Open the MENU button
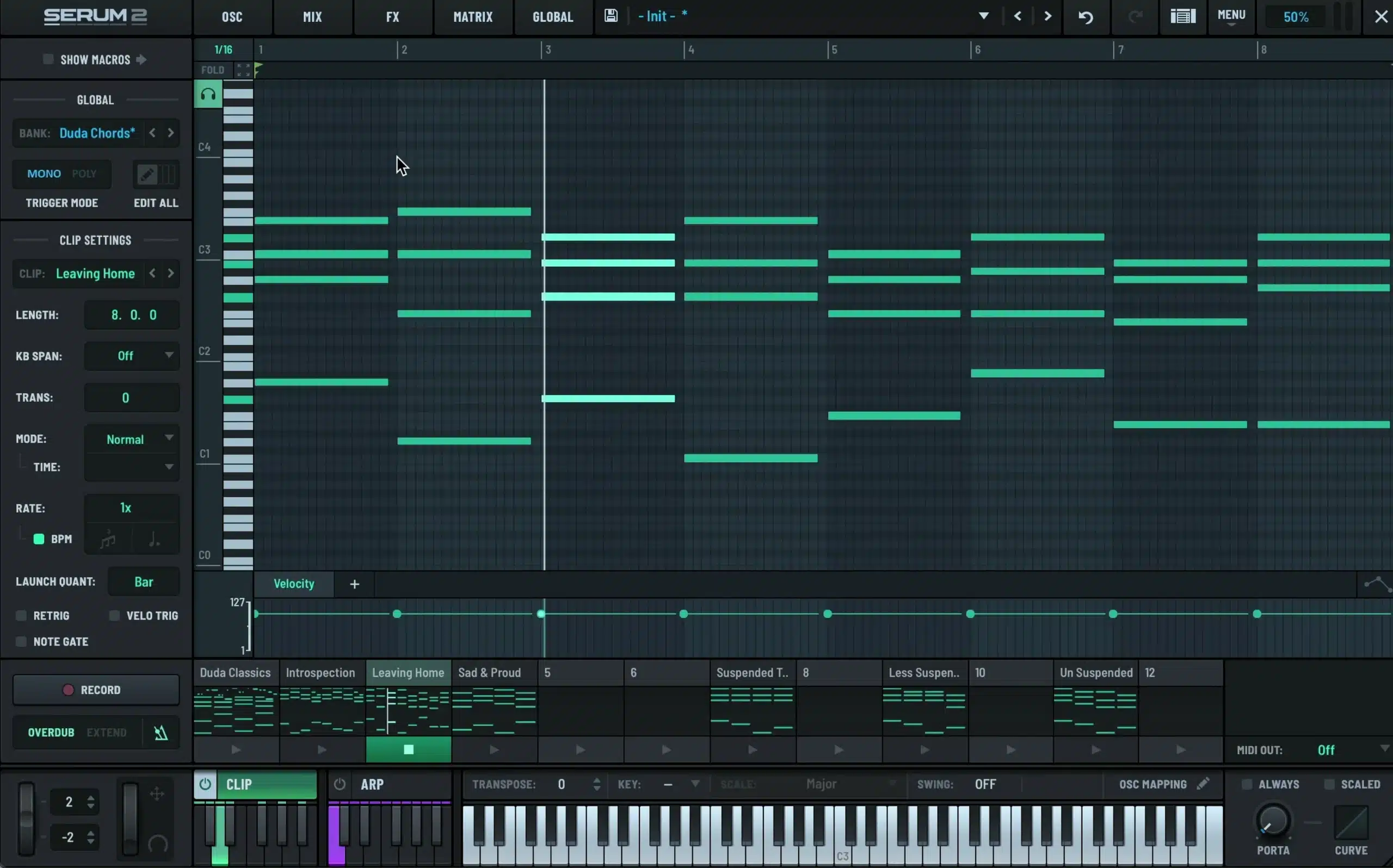This screenshot has height=868, width=1393. 1231,16
